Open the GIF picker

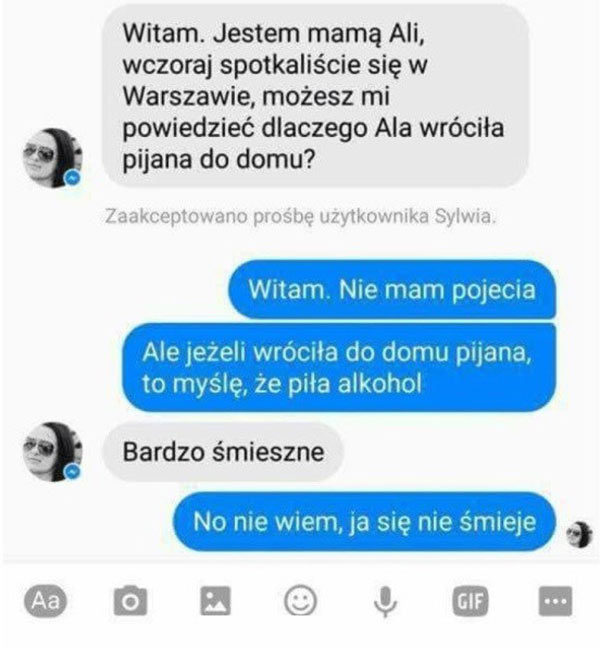coord(470,600)
